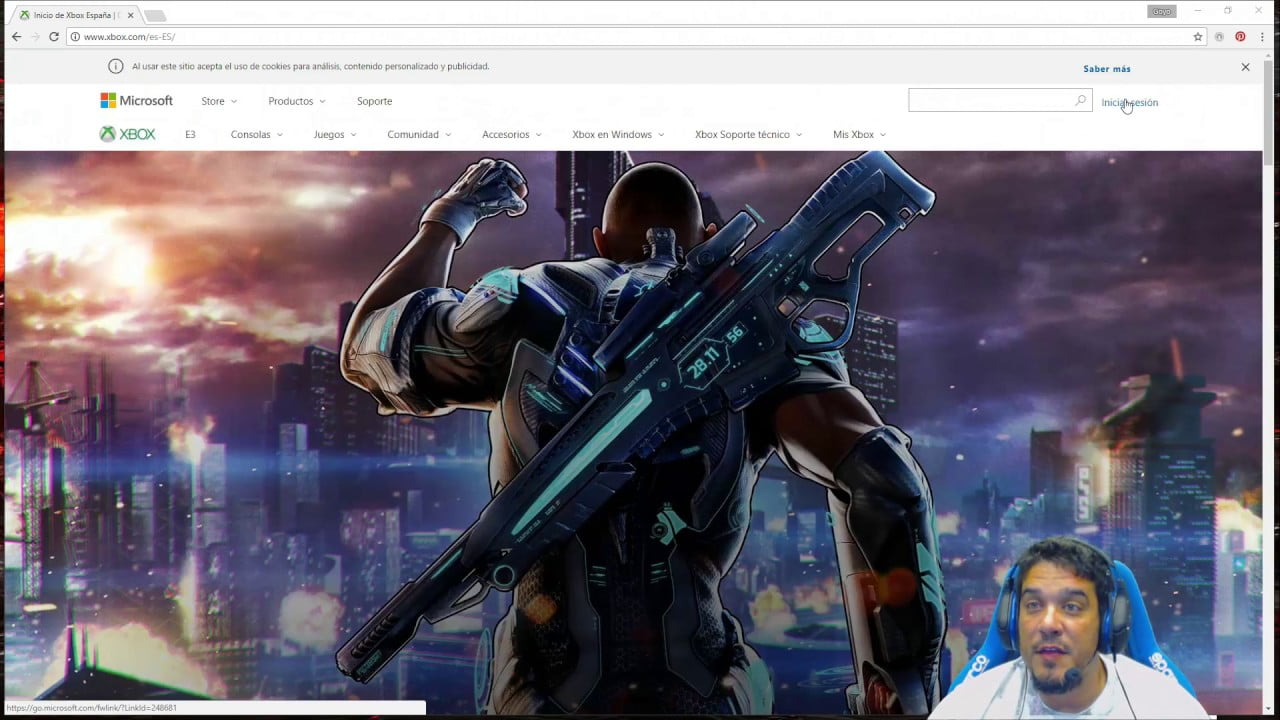Expand the Mis Xbox dropdown

858,134
